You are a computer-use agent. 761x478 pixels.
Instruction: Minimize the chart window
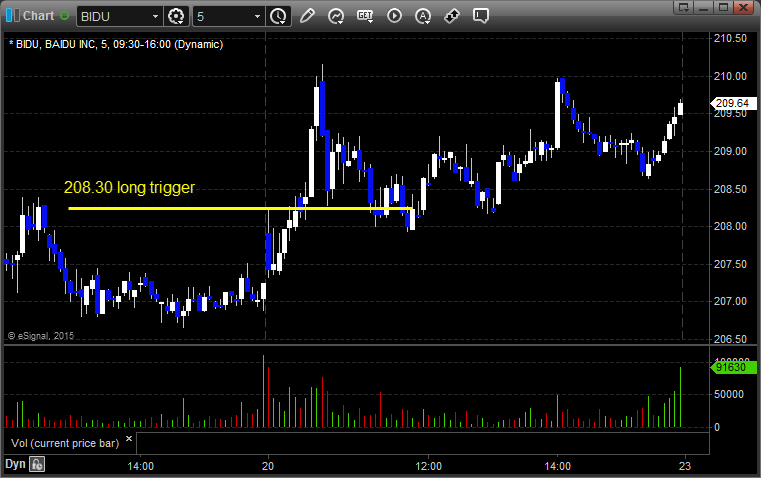tap(703, 7)
